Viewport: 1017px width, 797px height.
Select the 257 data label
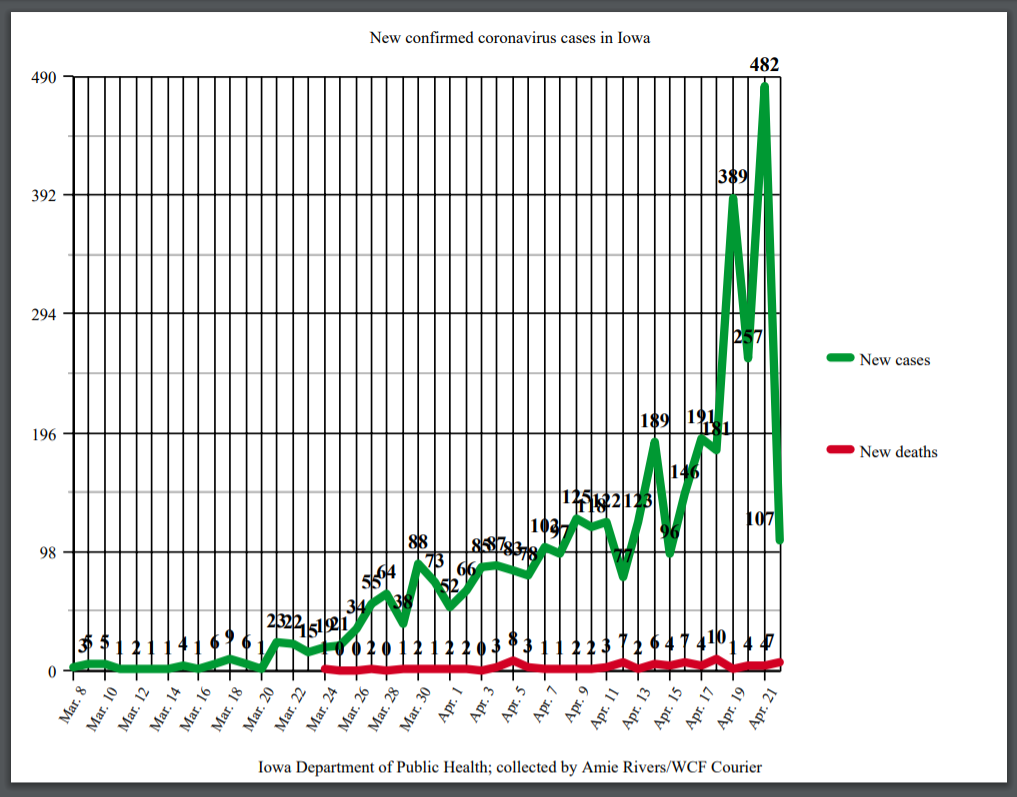pos(748,337)
